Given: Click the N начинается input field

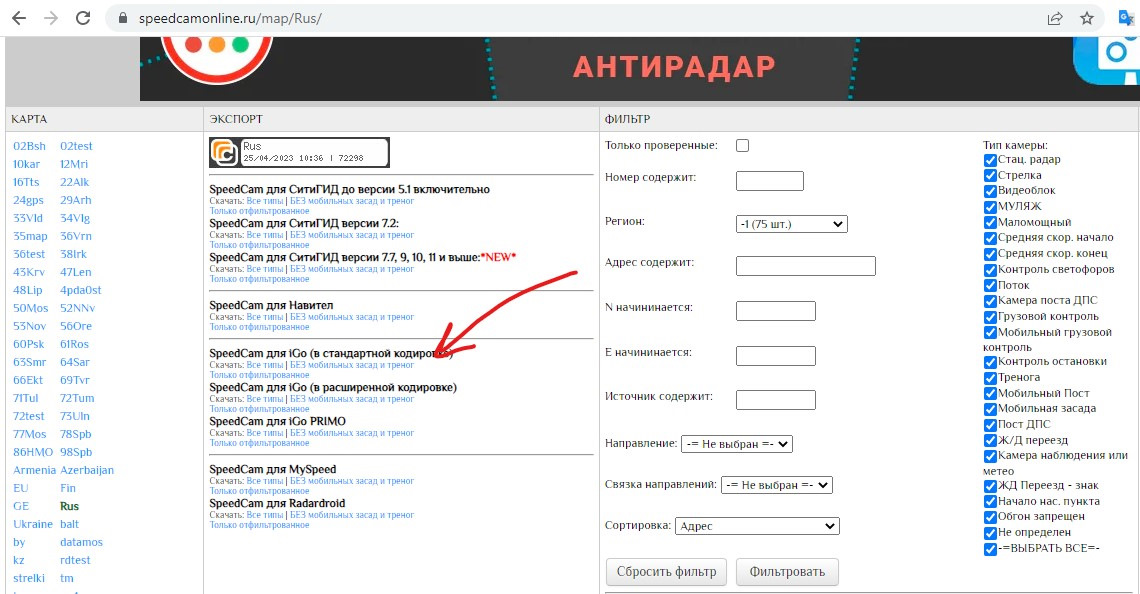Looking at the screenshot, I should click(x=776, y=311).
